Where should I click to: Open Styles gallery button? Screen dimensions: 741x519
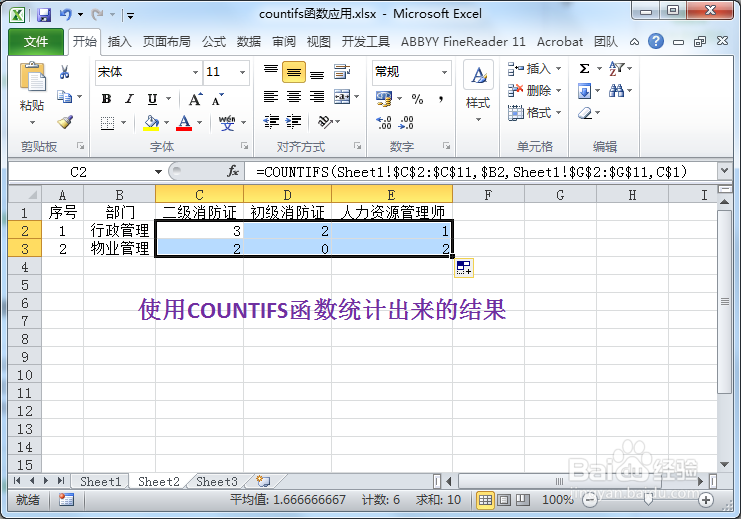pyautogui.click(x=478, y=91)
